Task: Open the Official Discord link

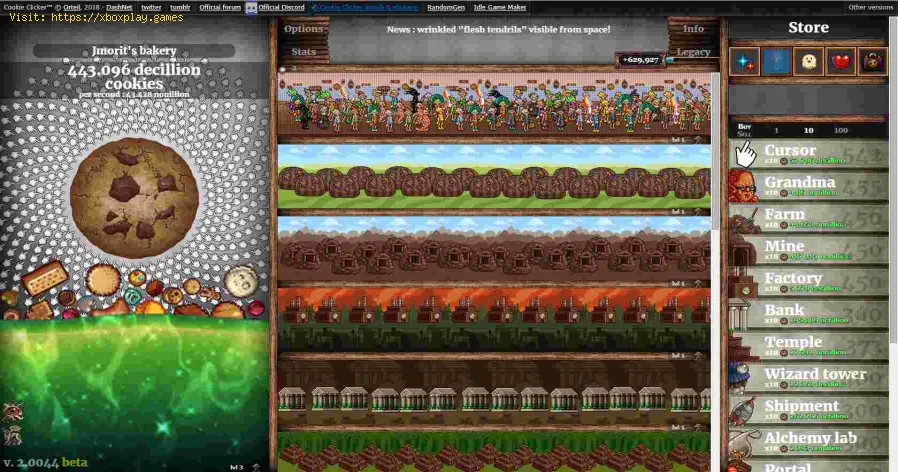Action: pos(279,7)
